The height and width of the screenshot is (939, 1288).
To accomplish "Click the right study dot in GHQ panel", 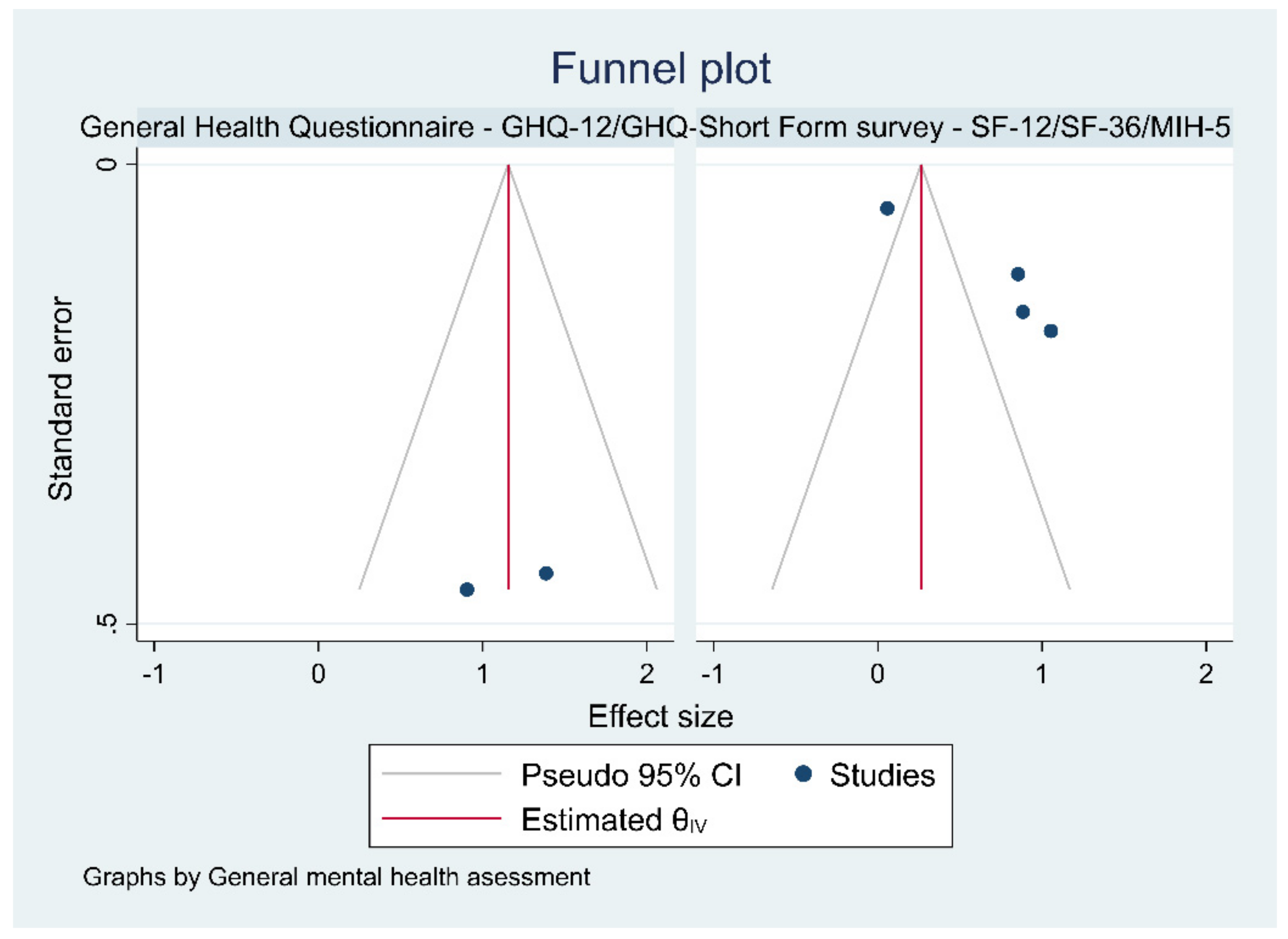I will (x=546, y=573).
